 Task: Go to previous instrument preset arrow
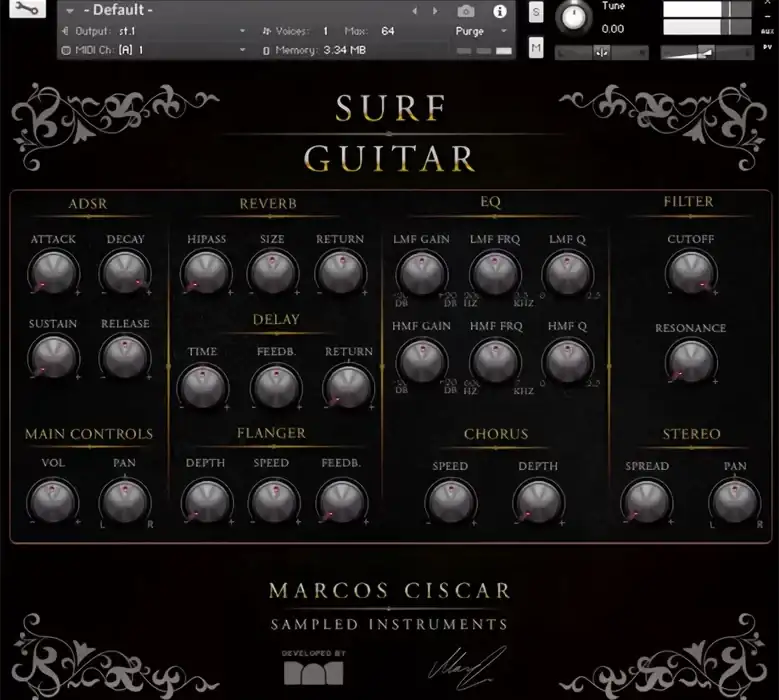(415, 11)
